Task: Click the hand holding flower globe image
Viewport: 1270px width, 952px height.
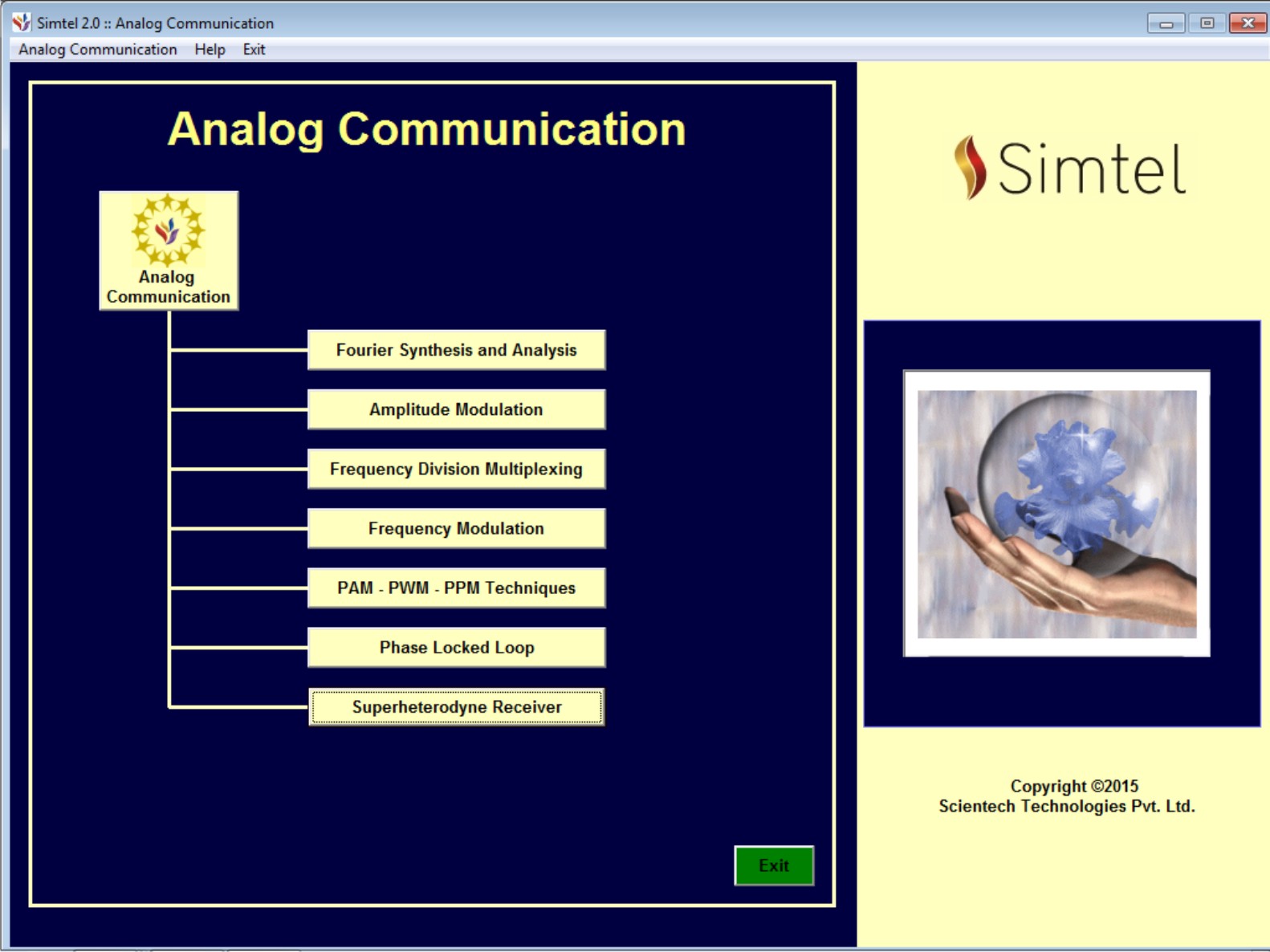Action: pyautogui.click(x=1056, y=514)
